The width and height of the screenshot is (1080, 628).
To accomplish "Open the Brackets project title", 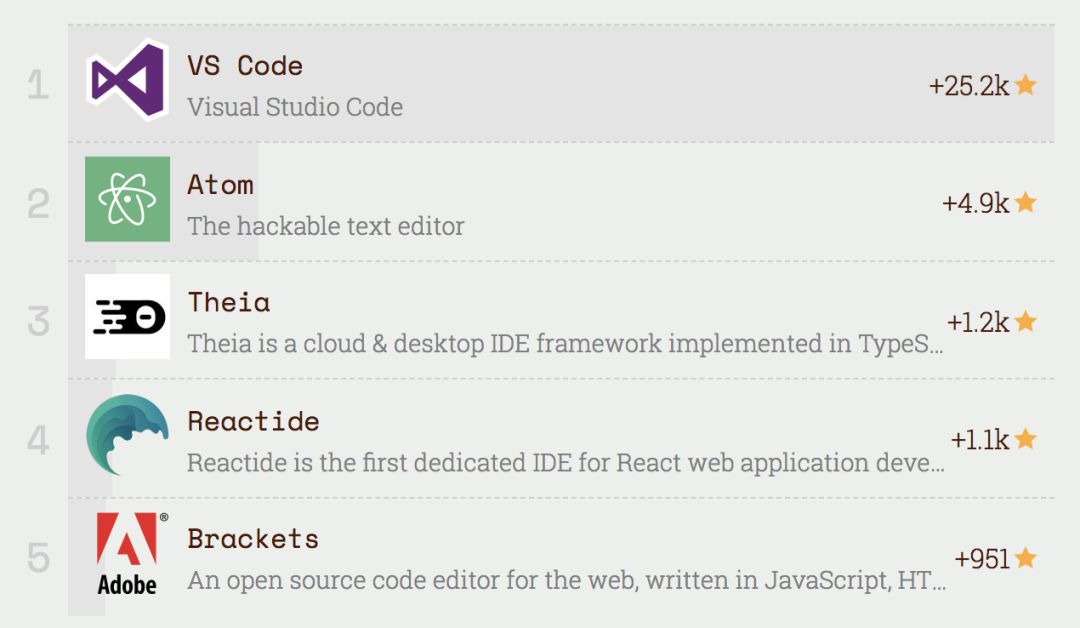I will 253,539.
